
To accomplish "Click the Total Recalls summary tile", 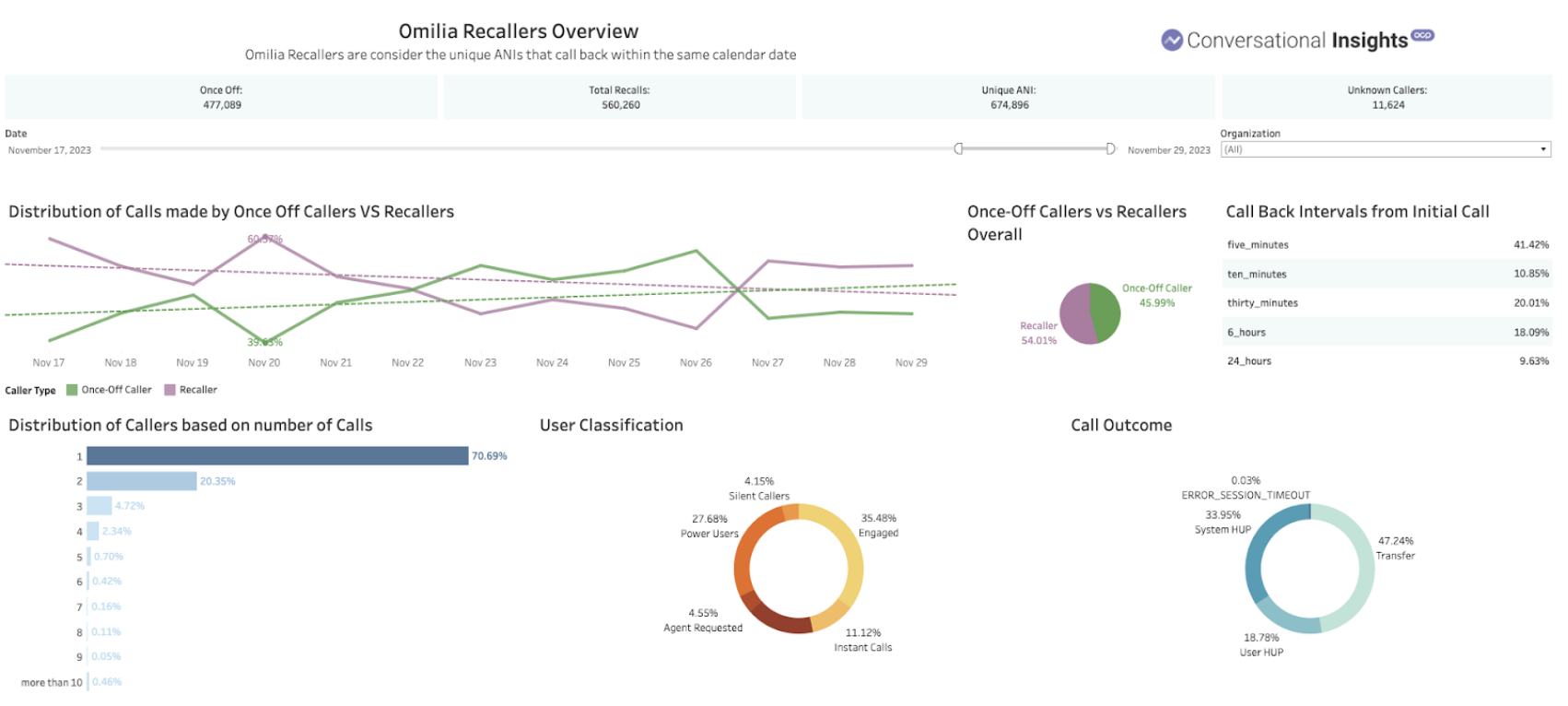I will pos(620,98).
